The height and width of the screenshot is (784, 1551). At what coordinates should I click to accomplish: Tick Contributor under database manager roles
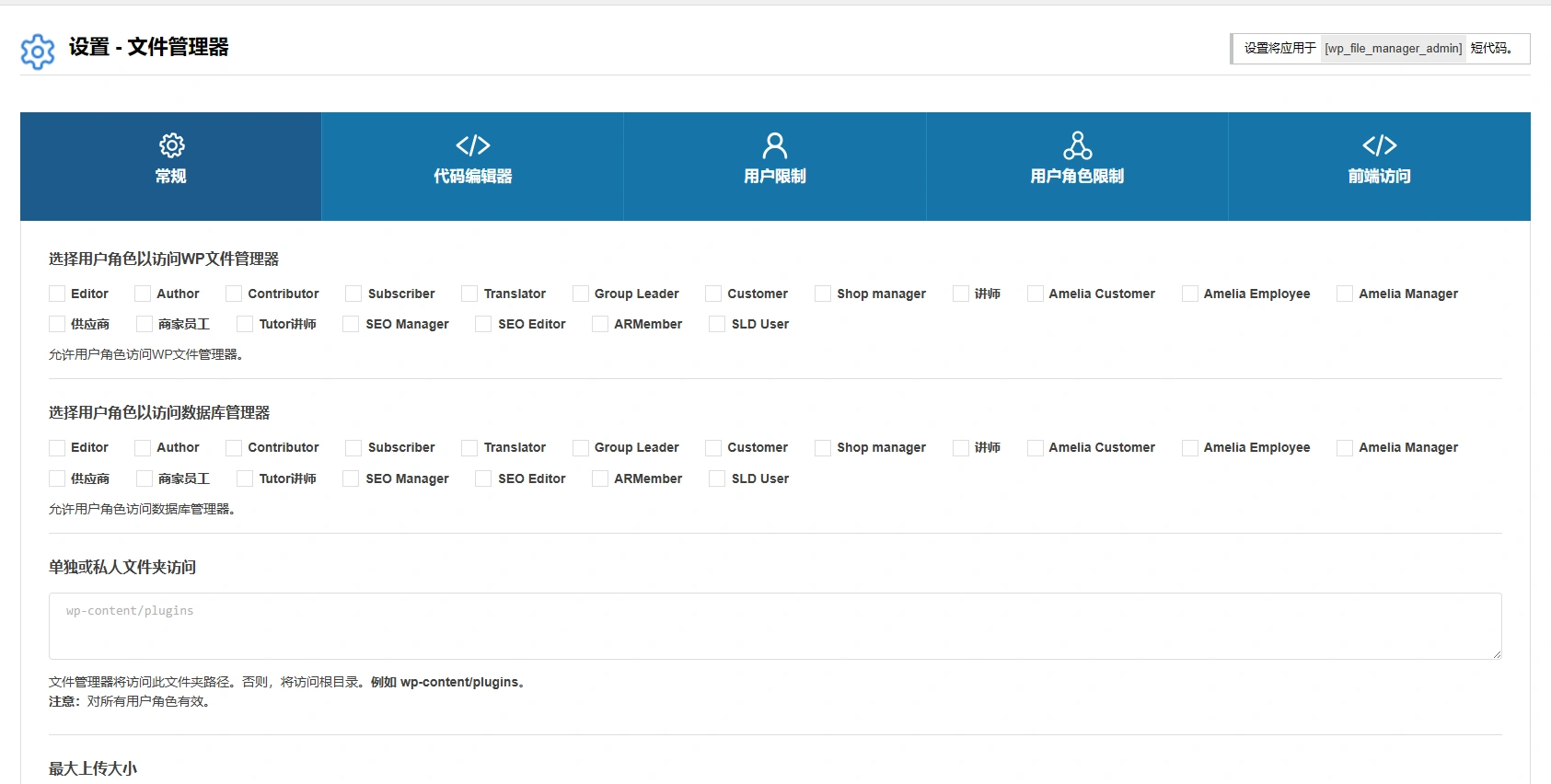(x=234, y=448)
